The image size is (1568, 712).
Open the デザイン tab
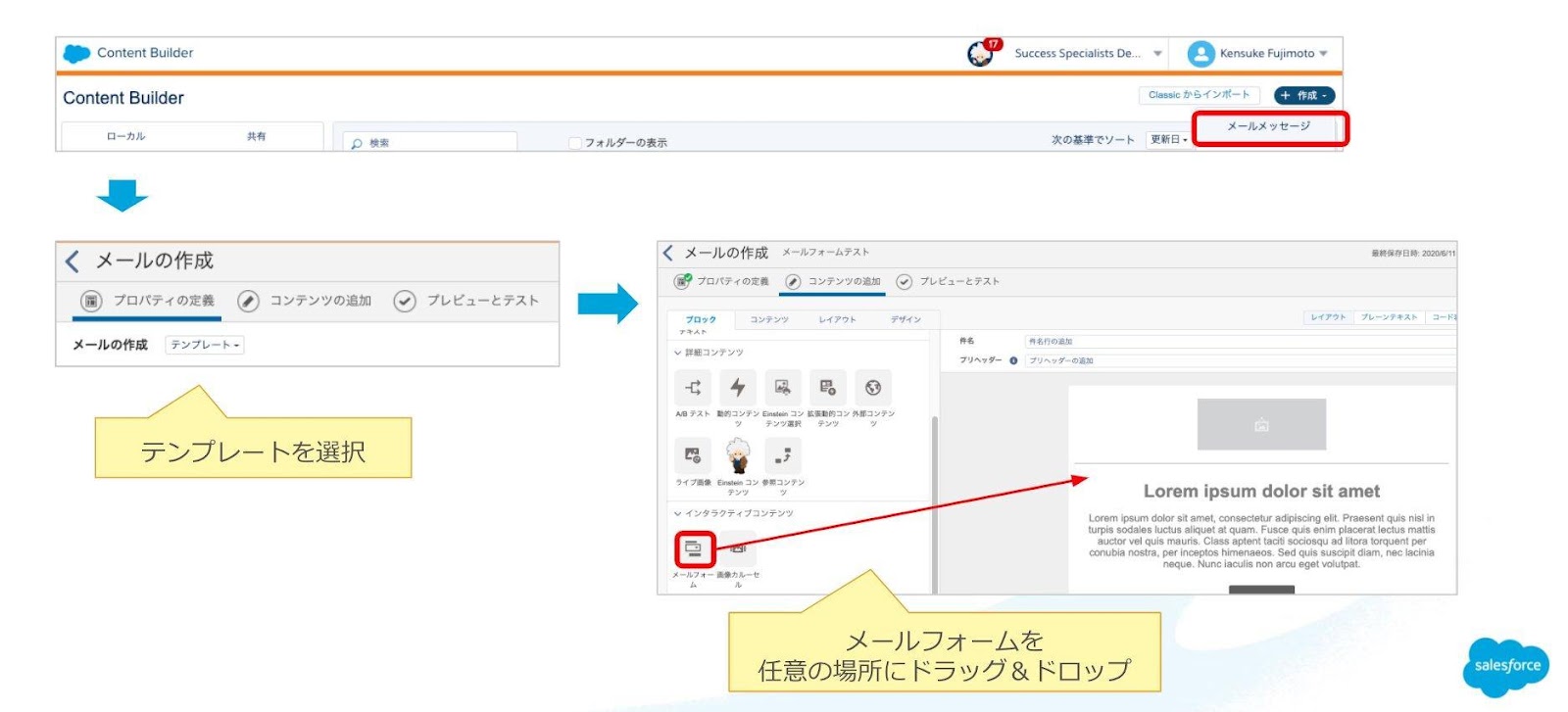click(x=906, y=319)
